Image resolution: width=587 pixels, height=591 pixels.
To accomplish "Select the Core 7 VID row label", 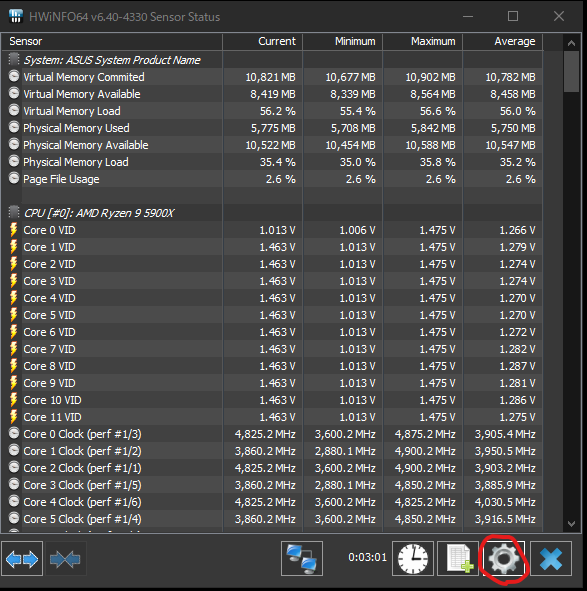I will [x=49, y=349].
